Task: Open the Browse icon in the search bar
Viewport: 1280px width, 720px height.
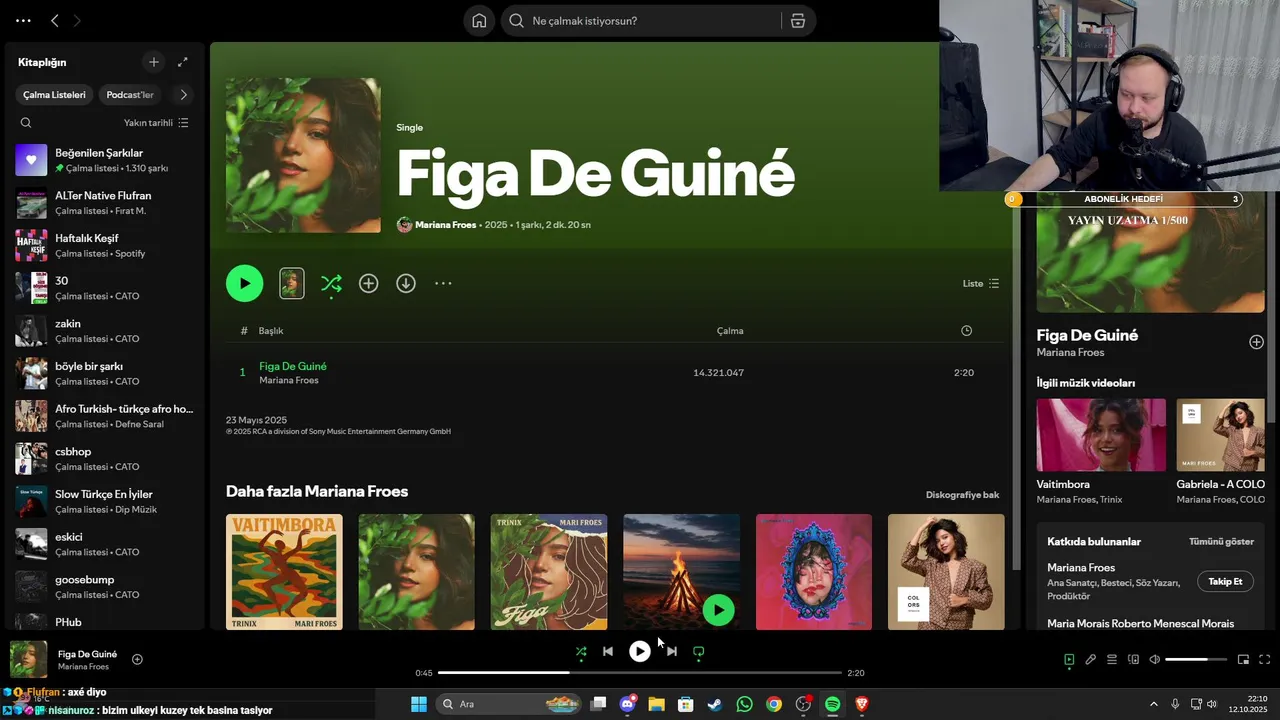Action: (798, 21)
